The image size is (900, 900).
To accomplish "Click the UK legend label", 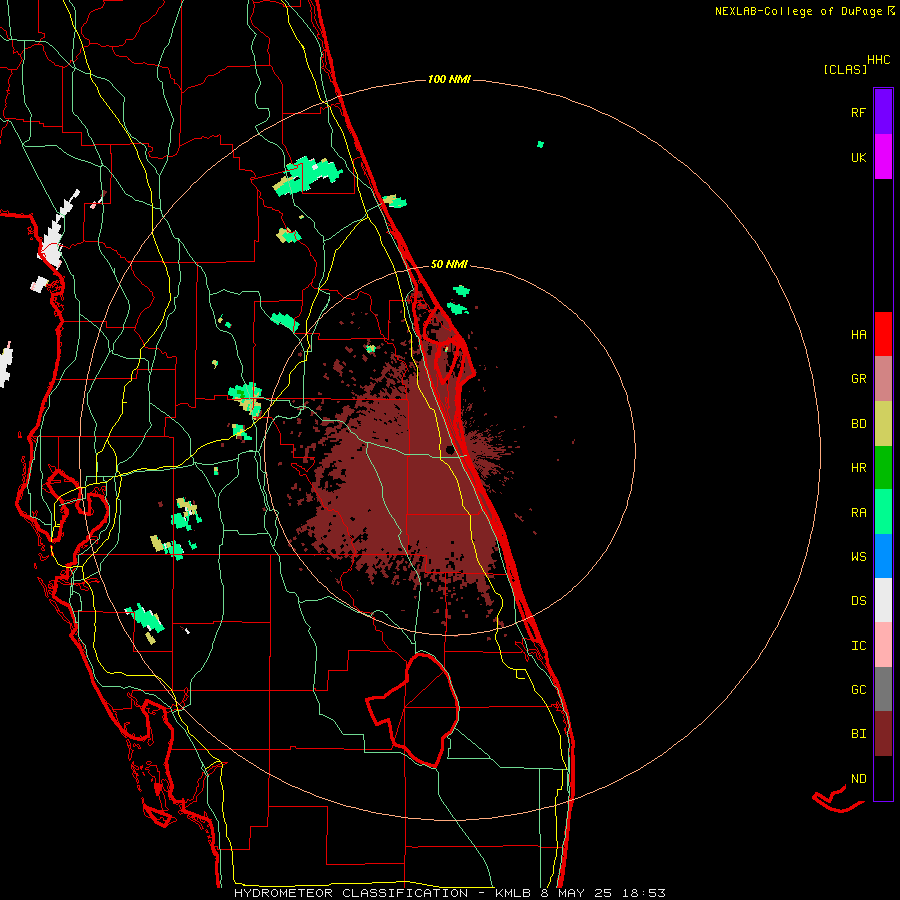I will pyautogui.click(x=858, y=158).
